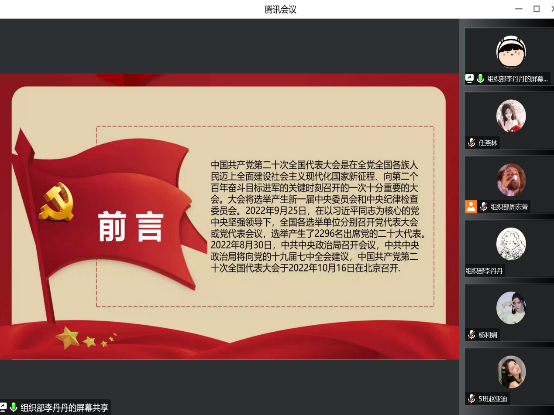Click the green microphone icon in the top participant tile
554x415 pixels.
tap(480, 78)
